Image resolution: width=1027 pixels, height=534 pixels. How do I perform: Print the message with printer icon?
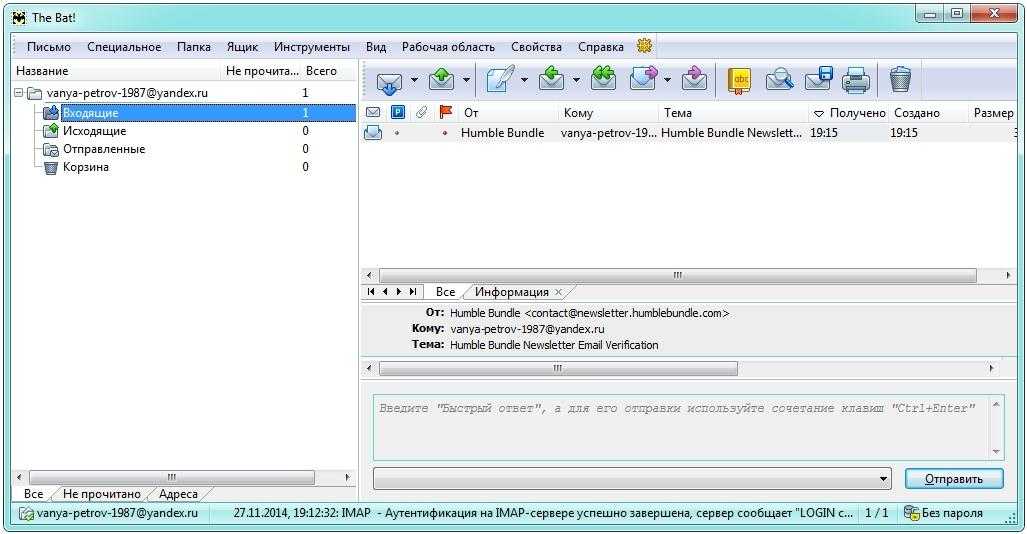click(855, 79)
